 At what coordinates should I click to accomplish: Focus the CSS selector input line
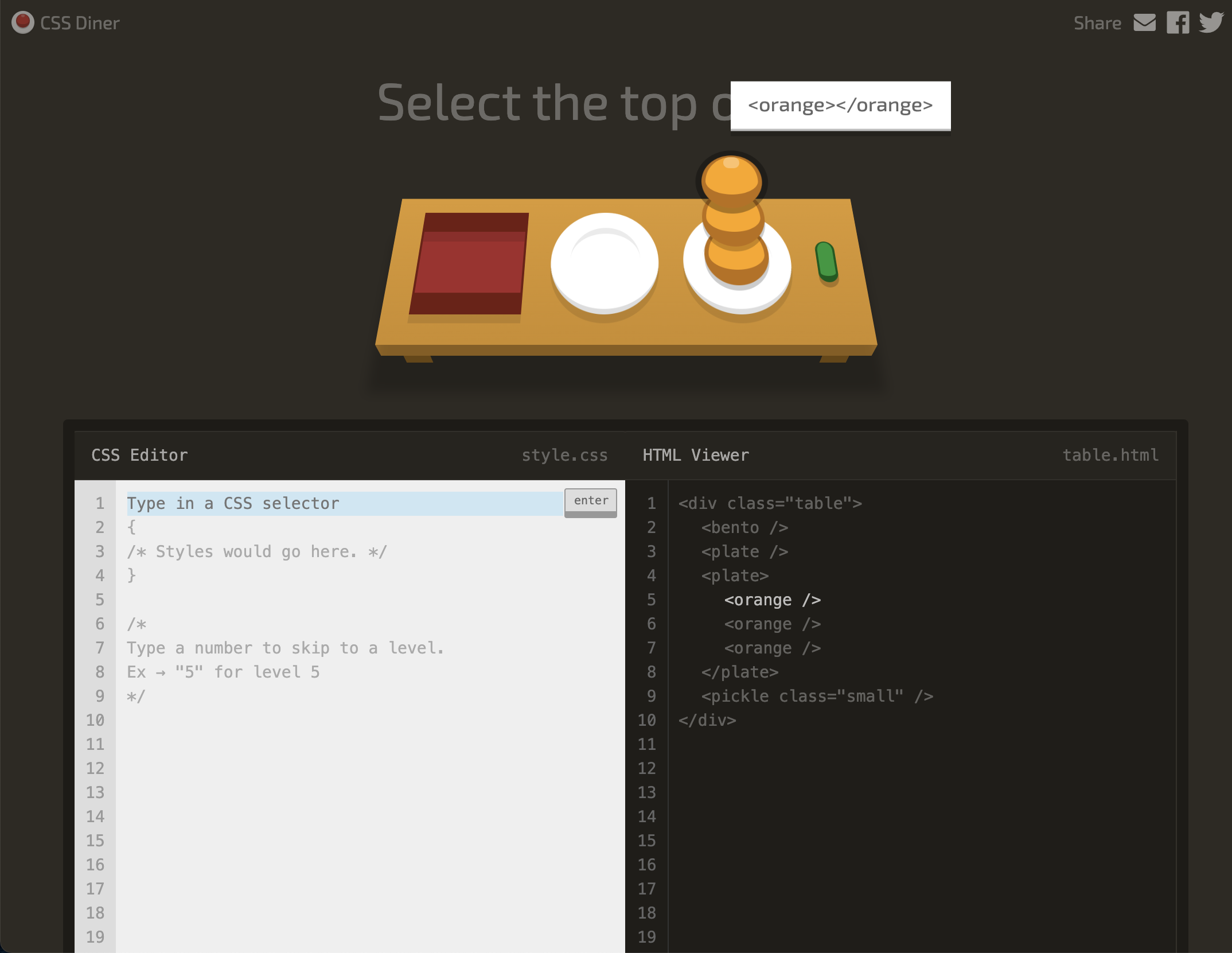tap(344, 503)
